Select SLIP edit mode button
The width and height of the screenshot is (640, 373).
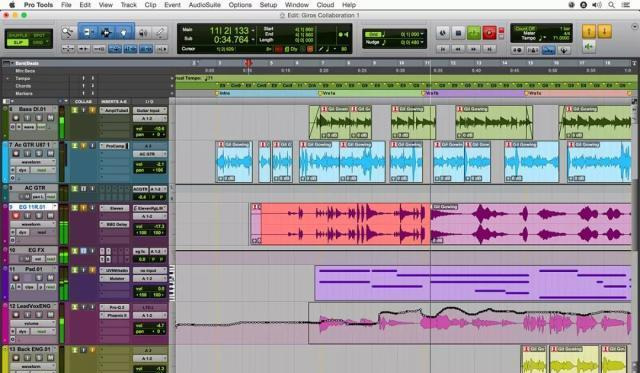18,42
